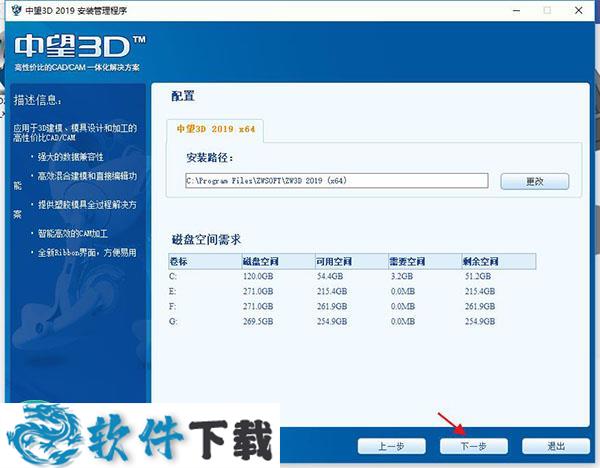Click the 卷标 column header
600x468 pixels.
[205, 261]
